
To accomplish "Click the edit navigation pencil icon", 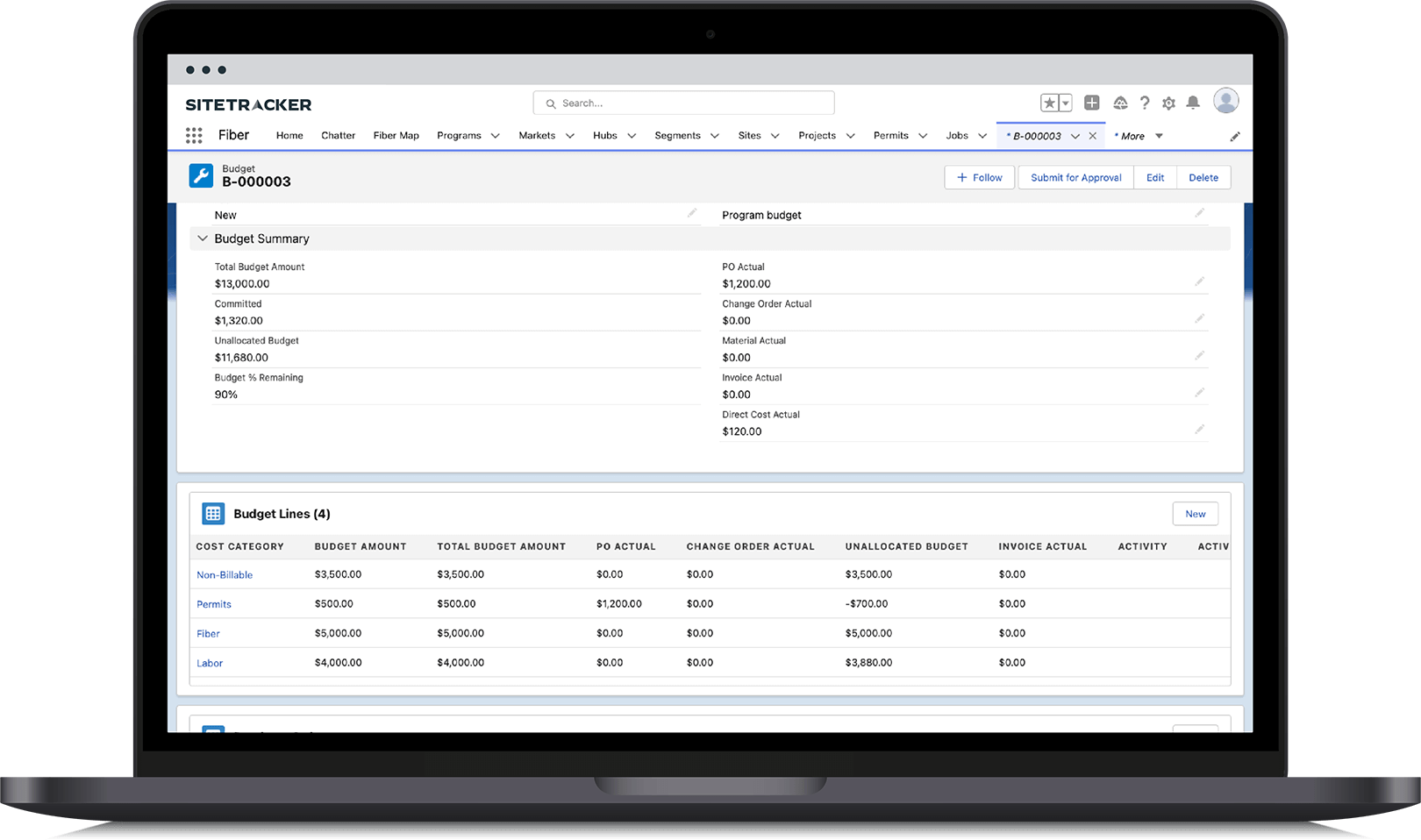I will tap(1235, 136).
